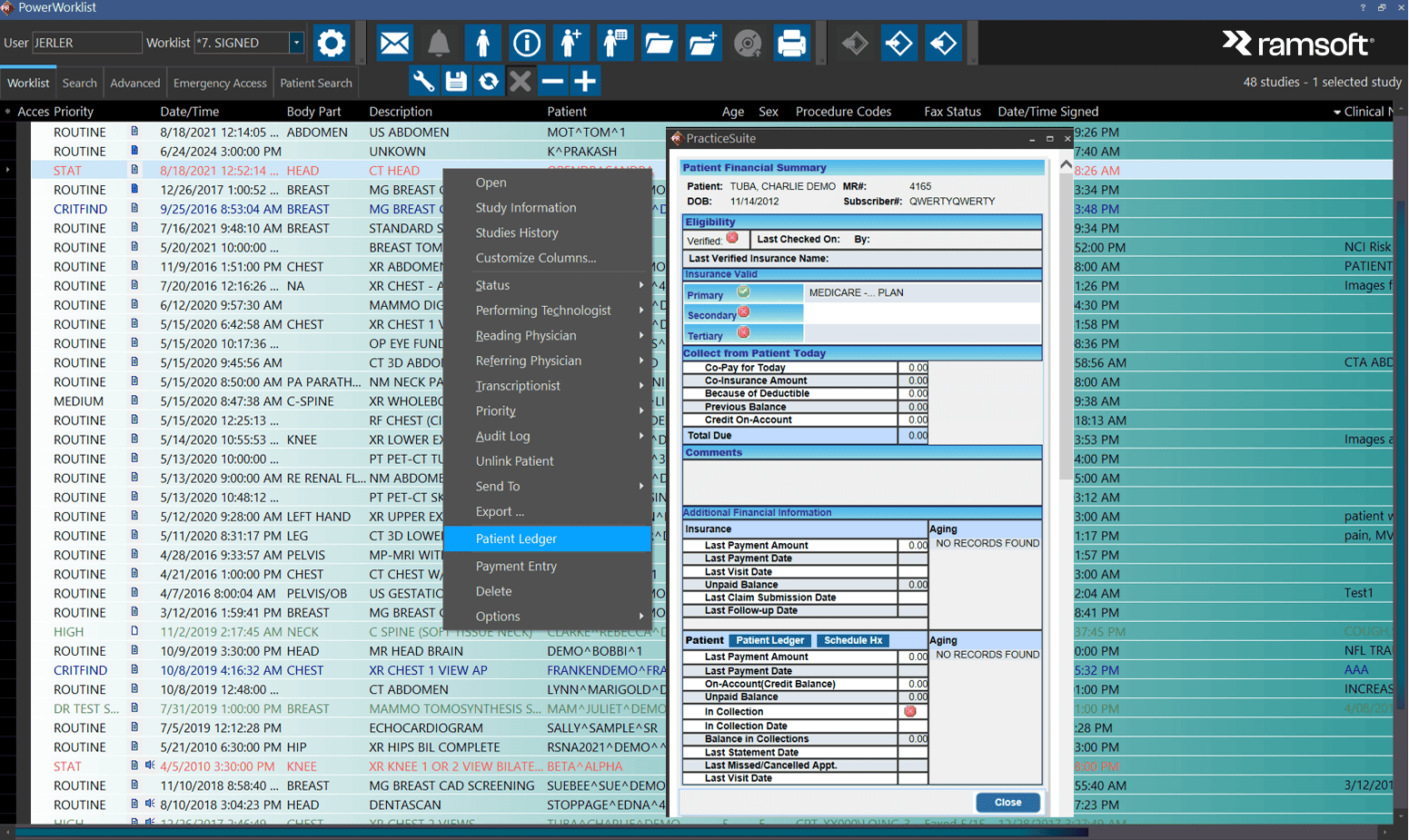Image resolution: width=1409 pixels, height=840 pixels.
Task: Print the worklist using the printer icon
Action: tap(791, 43)
